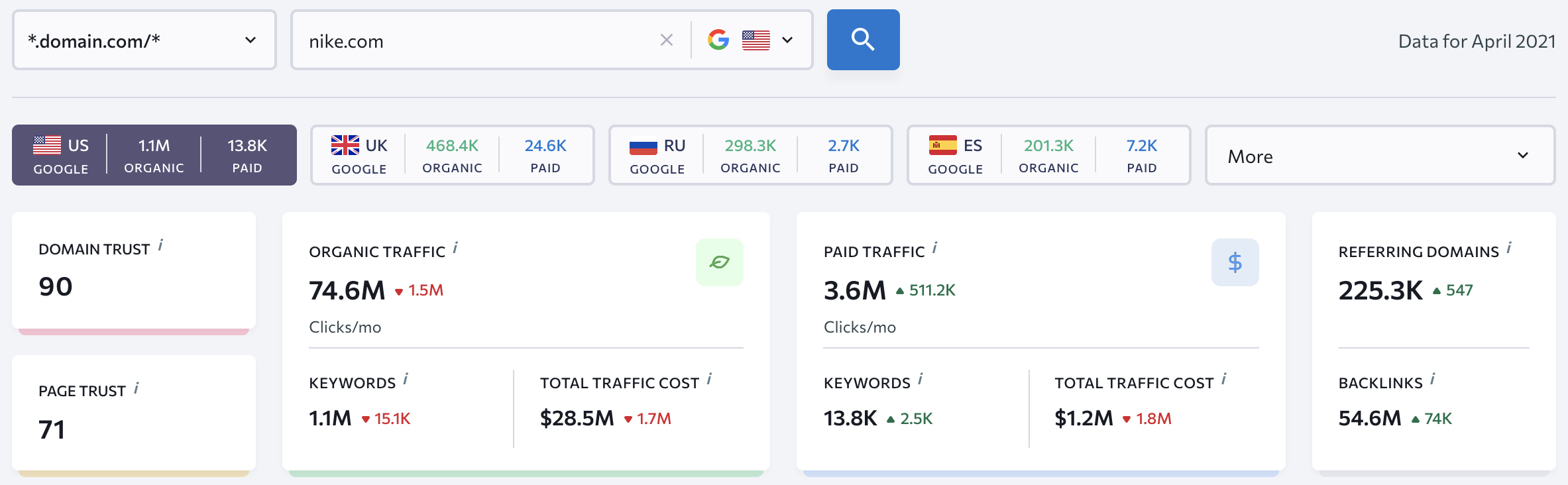Click info icon beside paid Keywords label

(921, 380)
